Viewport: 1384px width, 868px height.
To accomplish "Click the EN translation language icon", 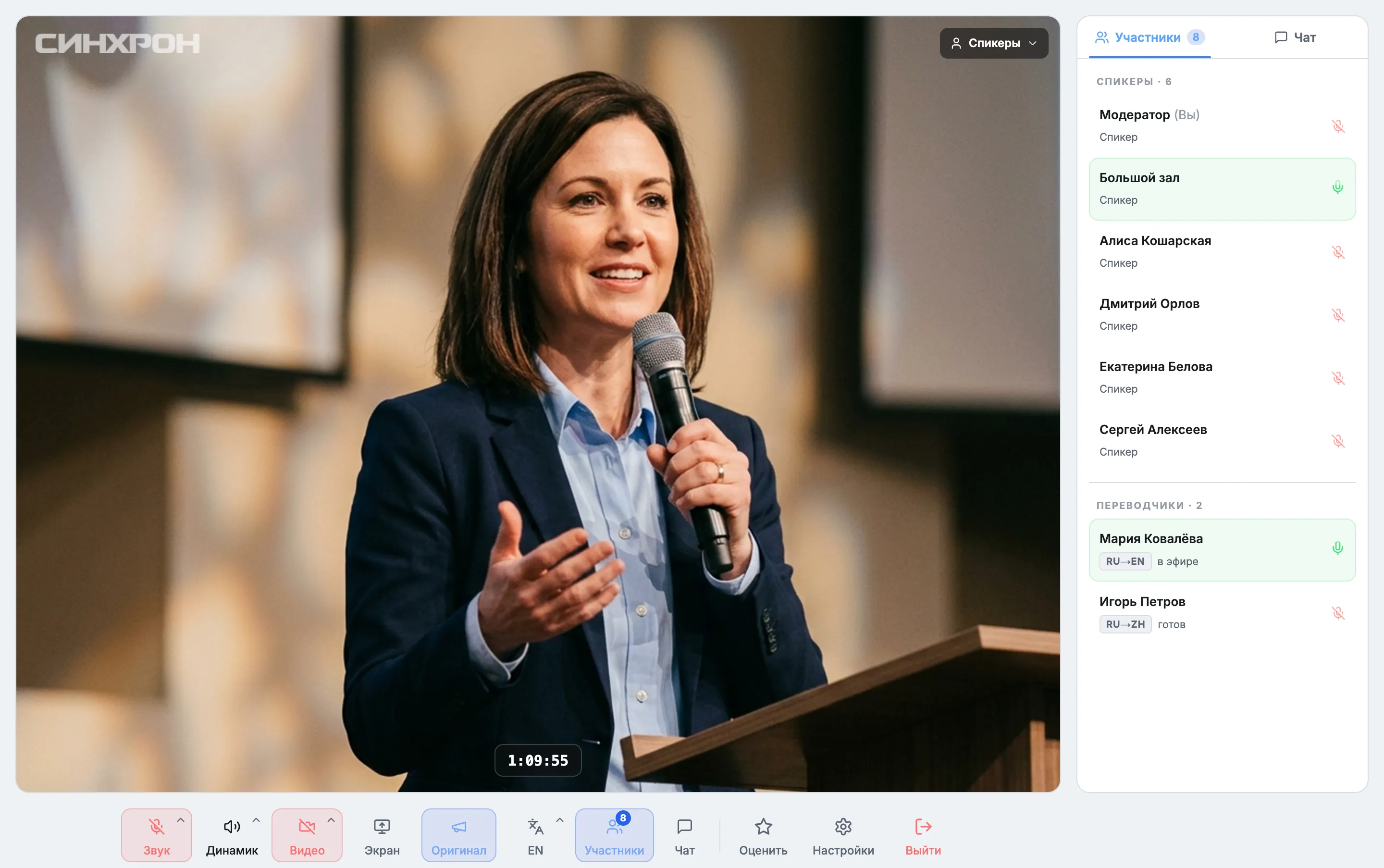I will (x=535, y=827).
